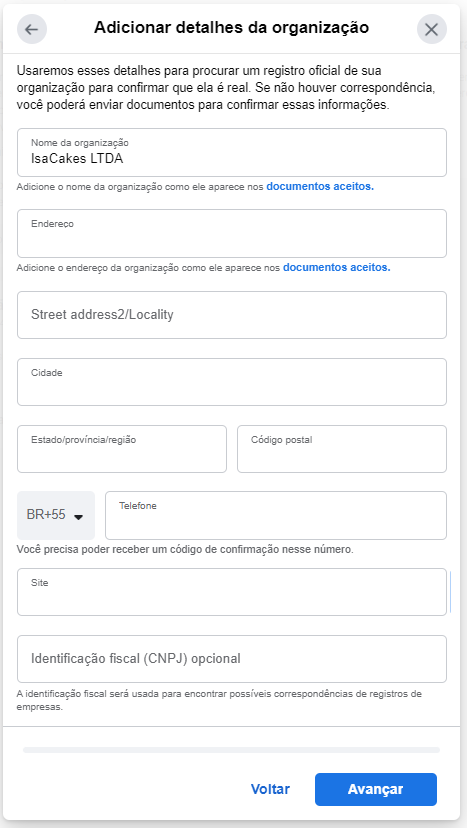The width and height of the screenshot is (468, 828).
Task: Click the phone confirmation code helper text
Action: click(185, 550)
